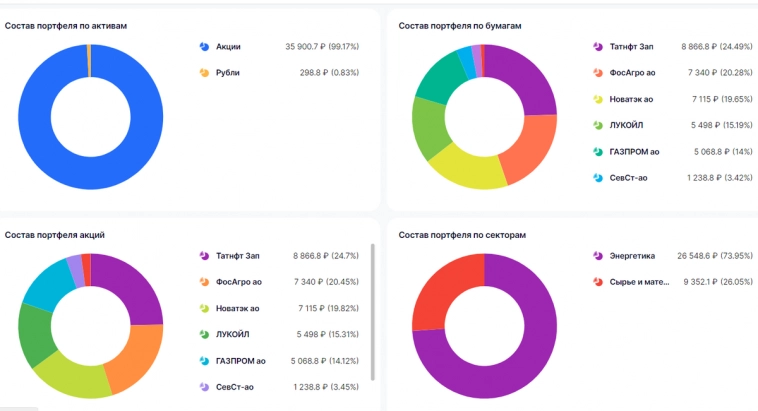
Task: Click ЛУКОЙЛ icon in securities composition legend
Action: point(598,125)
